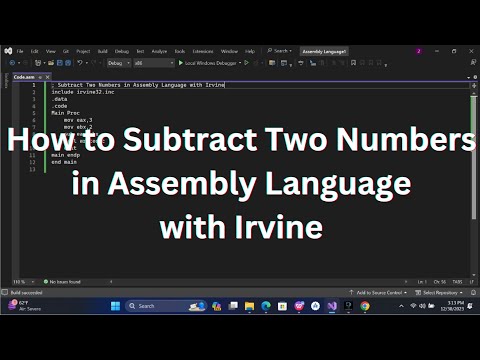Expand the Undo history dropdown arrow
The image size is (480, 360).
(x=87, y=63)
